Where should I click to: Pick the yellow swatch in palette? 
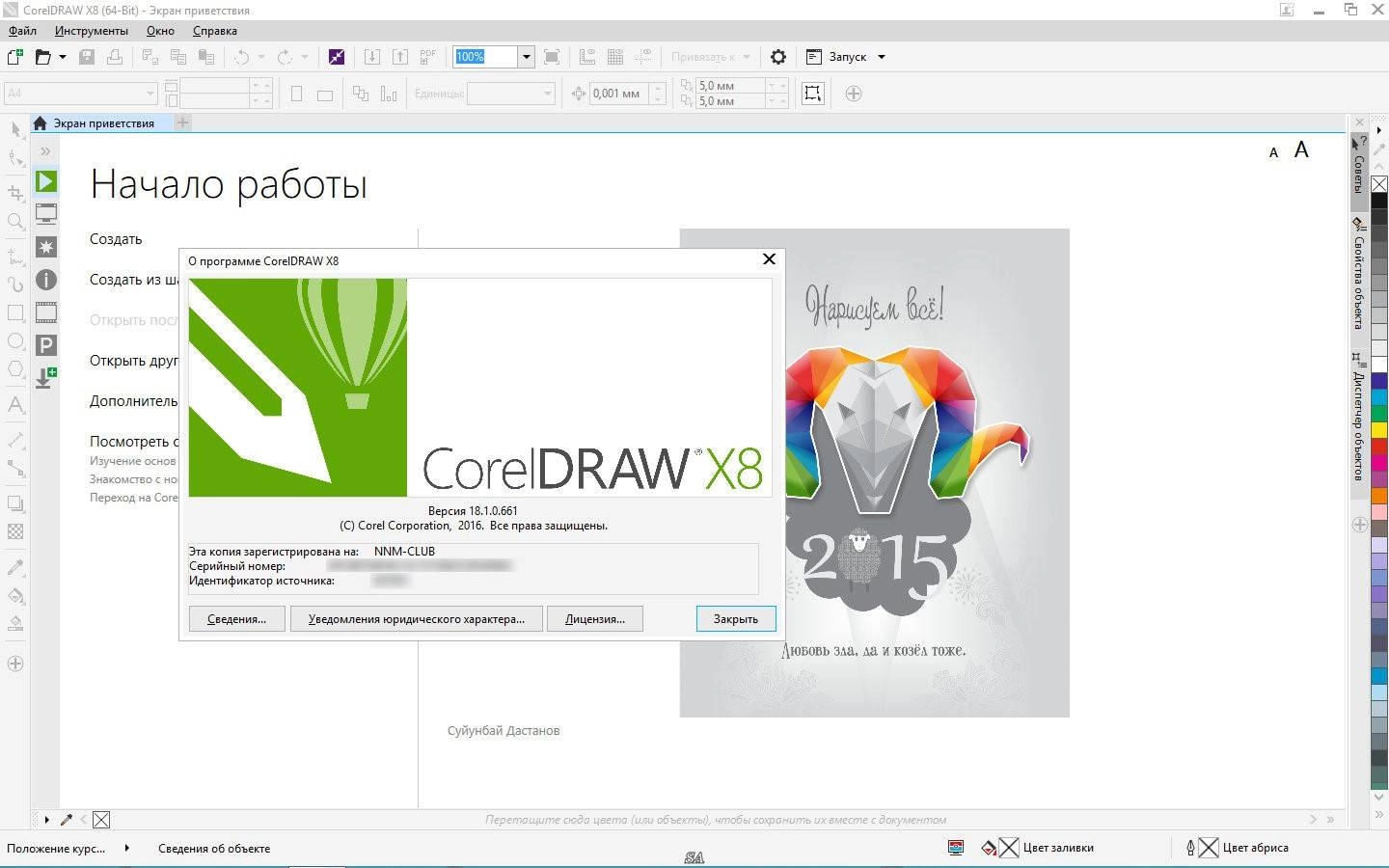tap(1379, 429)
